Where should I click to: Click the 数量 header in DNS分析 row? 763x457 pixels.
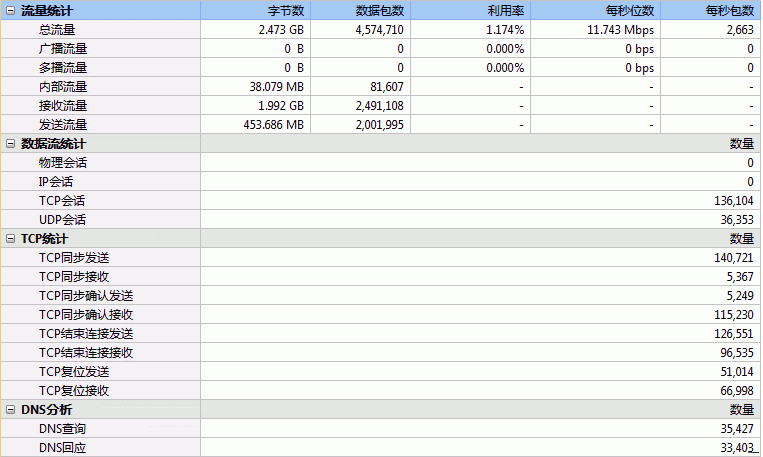tap(742, 410)
